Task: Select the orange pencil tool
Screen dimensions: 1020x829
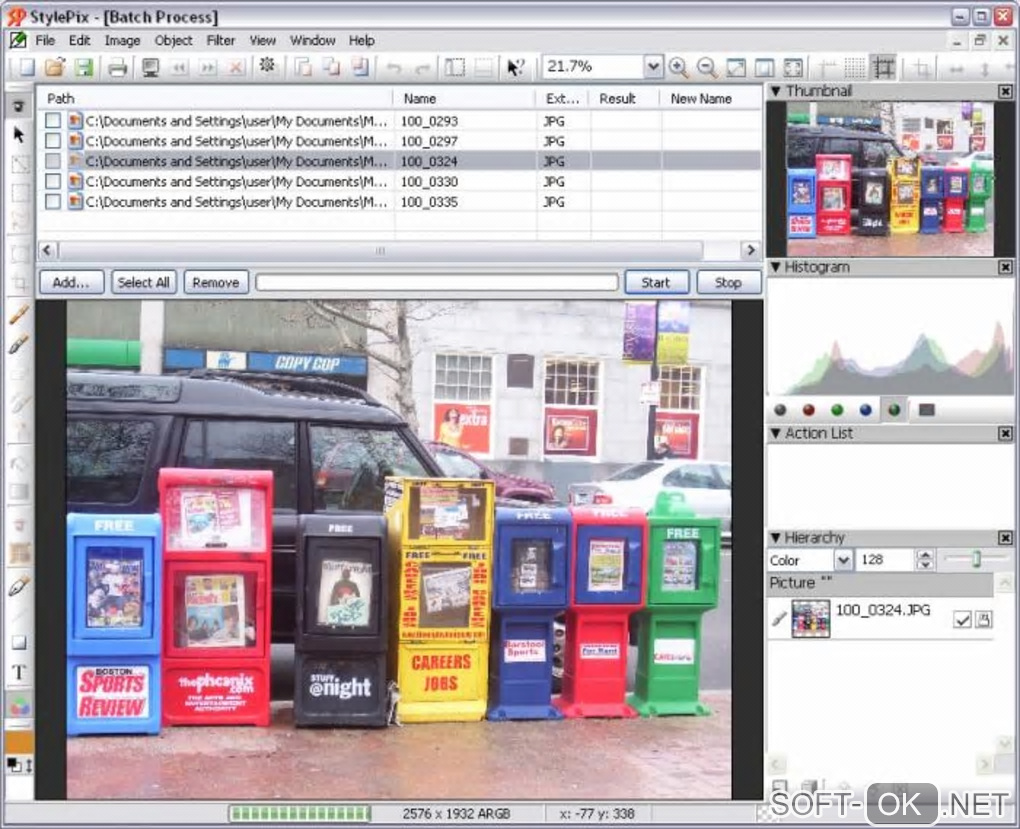Action: [x=19, y=315]
